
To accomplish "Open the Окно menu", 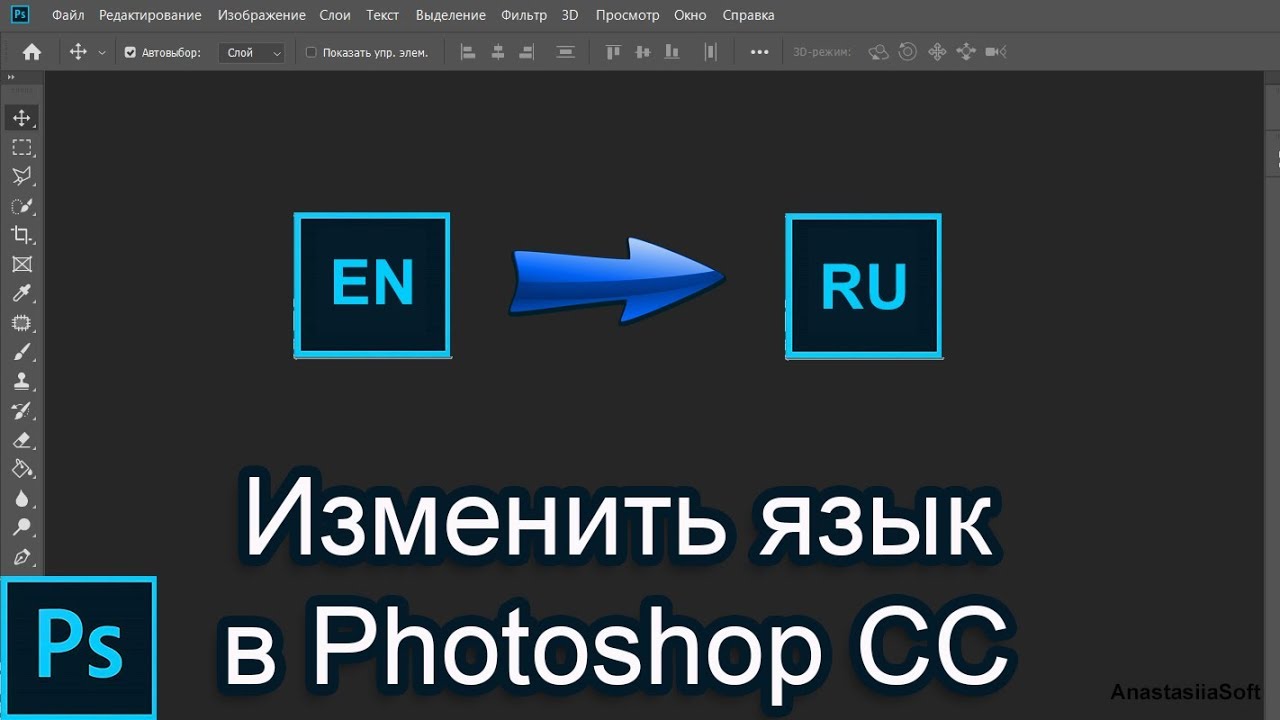I will point(690,15).
